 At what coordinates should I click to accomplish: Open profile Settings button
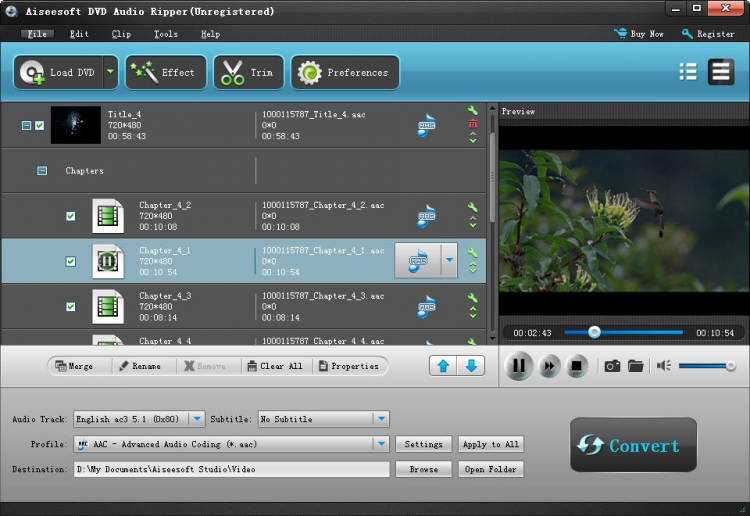coord(423,444)
